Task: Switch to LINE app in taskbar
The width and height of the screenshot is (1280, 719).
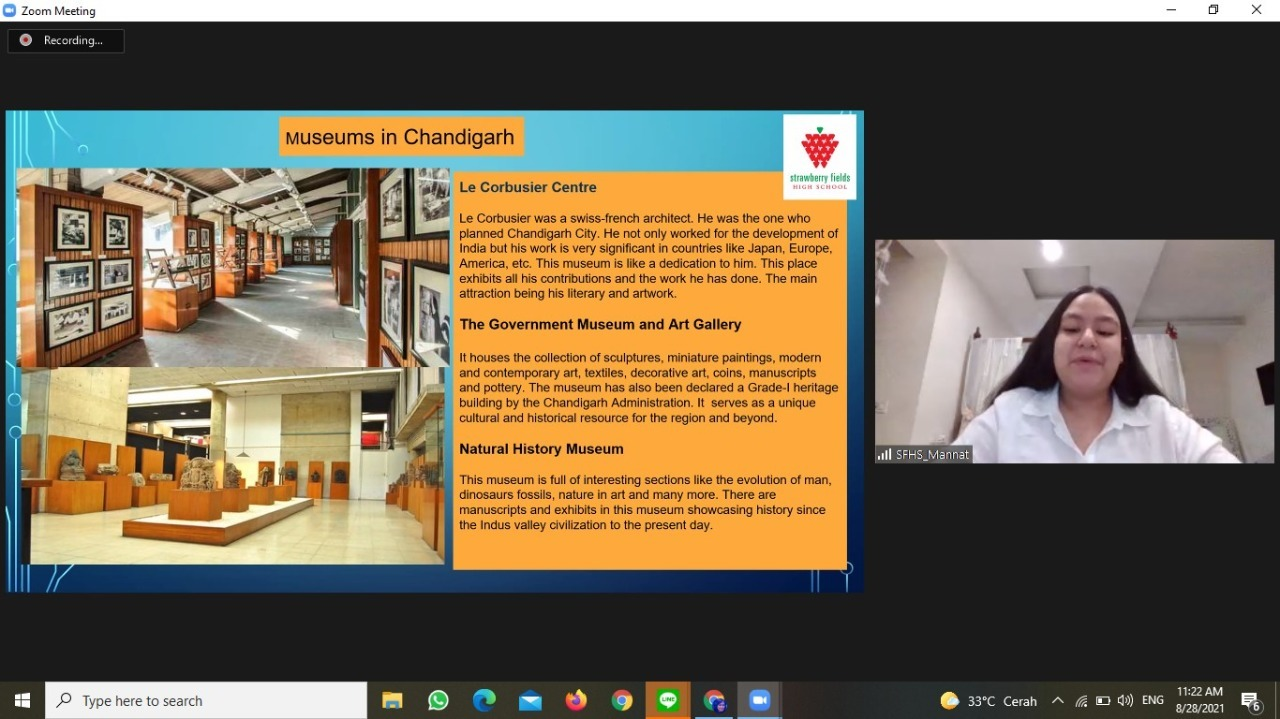Action: 668,701
